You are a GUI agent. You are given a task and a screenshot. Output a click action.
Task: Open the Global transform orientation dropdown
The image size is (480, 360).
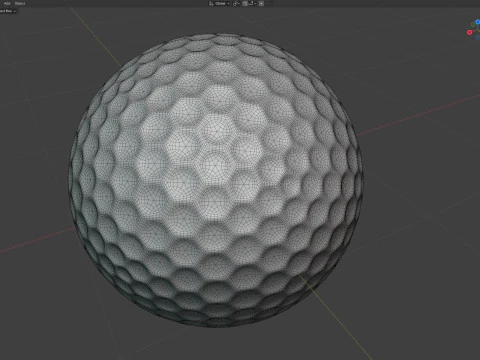pyautogui.click(x=219, y=3)
